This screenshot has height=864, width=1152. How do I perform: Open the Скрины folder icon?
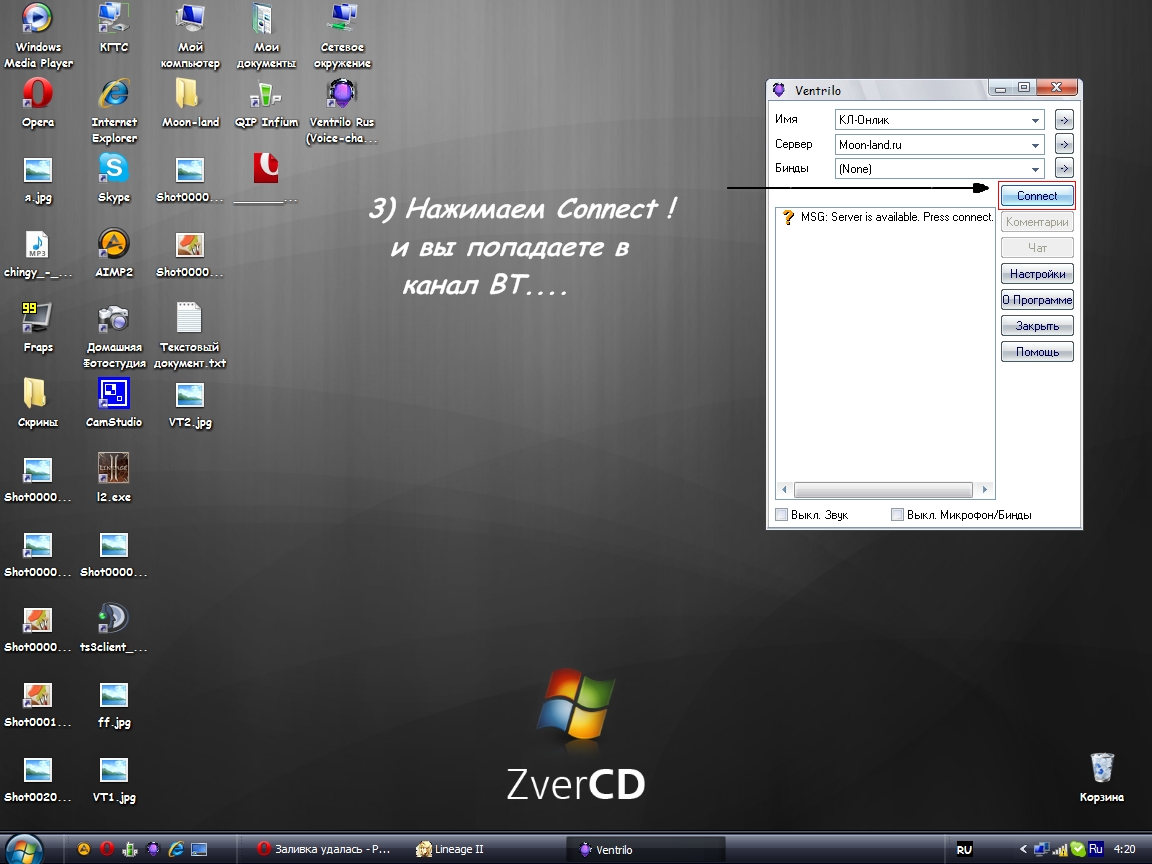coord(37,403)
